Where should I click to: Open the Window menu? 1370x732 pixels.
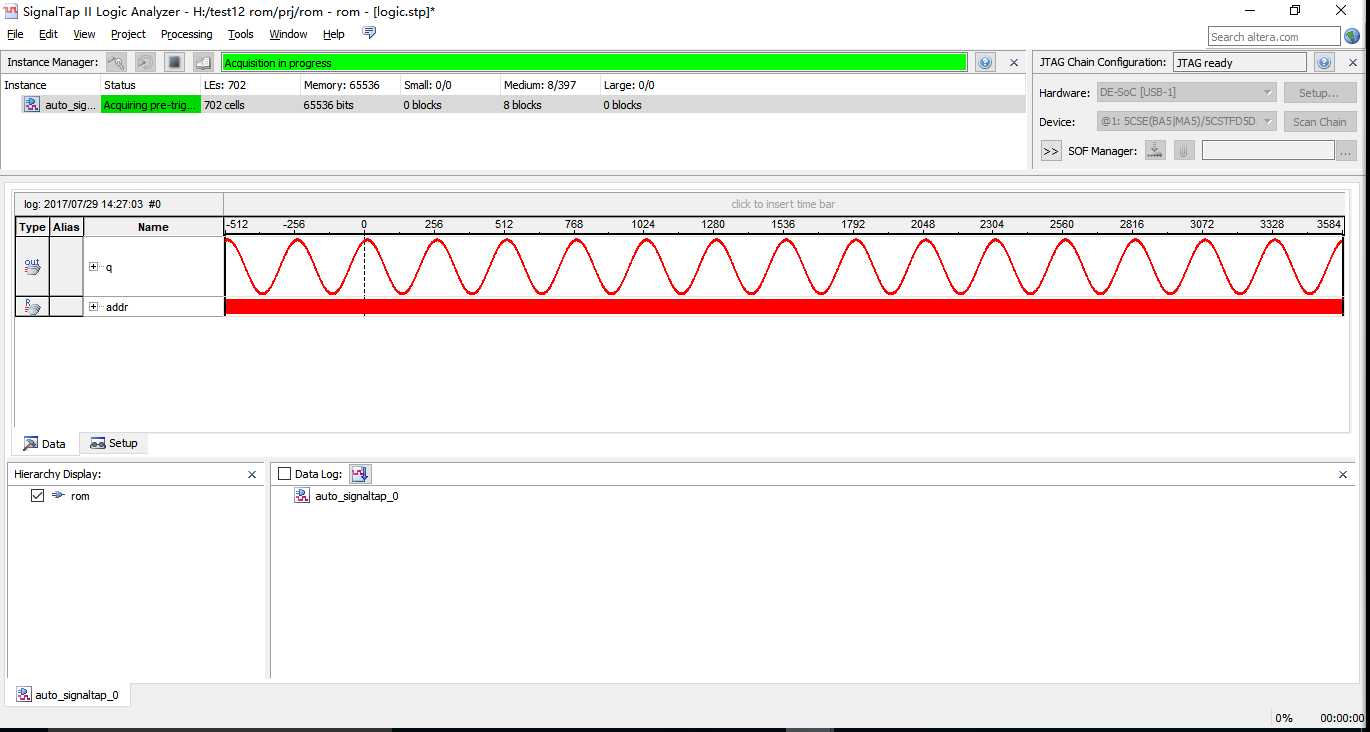pos(288,34)
